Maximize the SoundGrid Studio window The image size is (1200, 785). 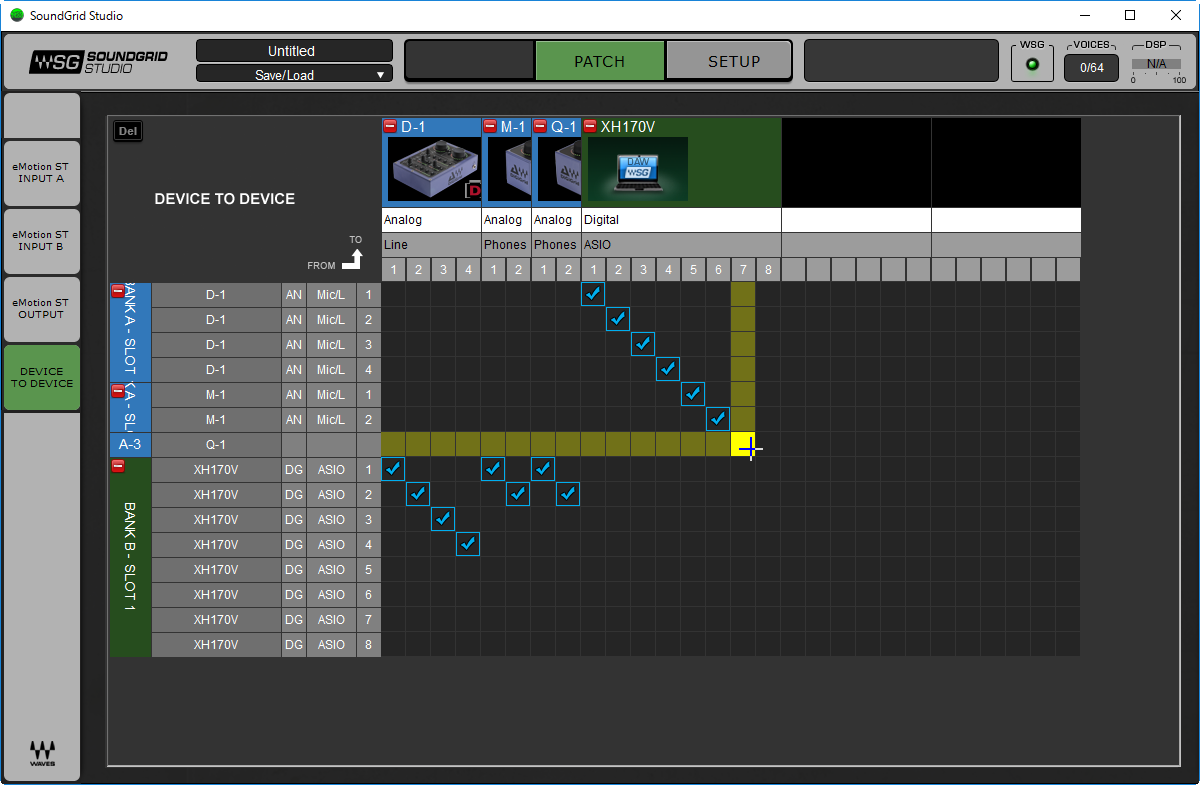click(1130, 15)
